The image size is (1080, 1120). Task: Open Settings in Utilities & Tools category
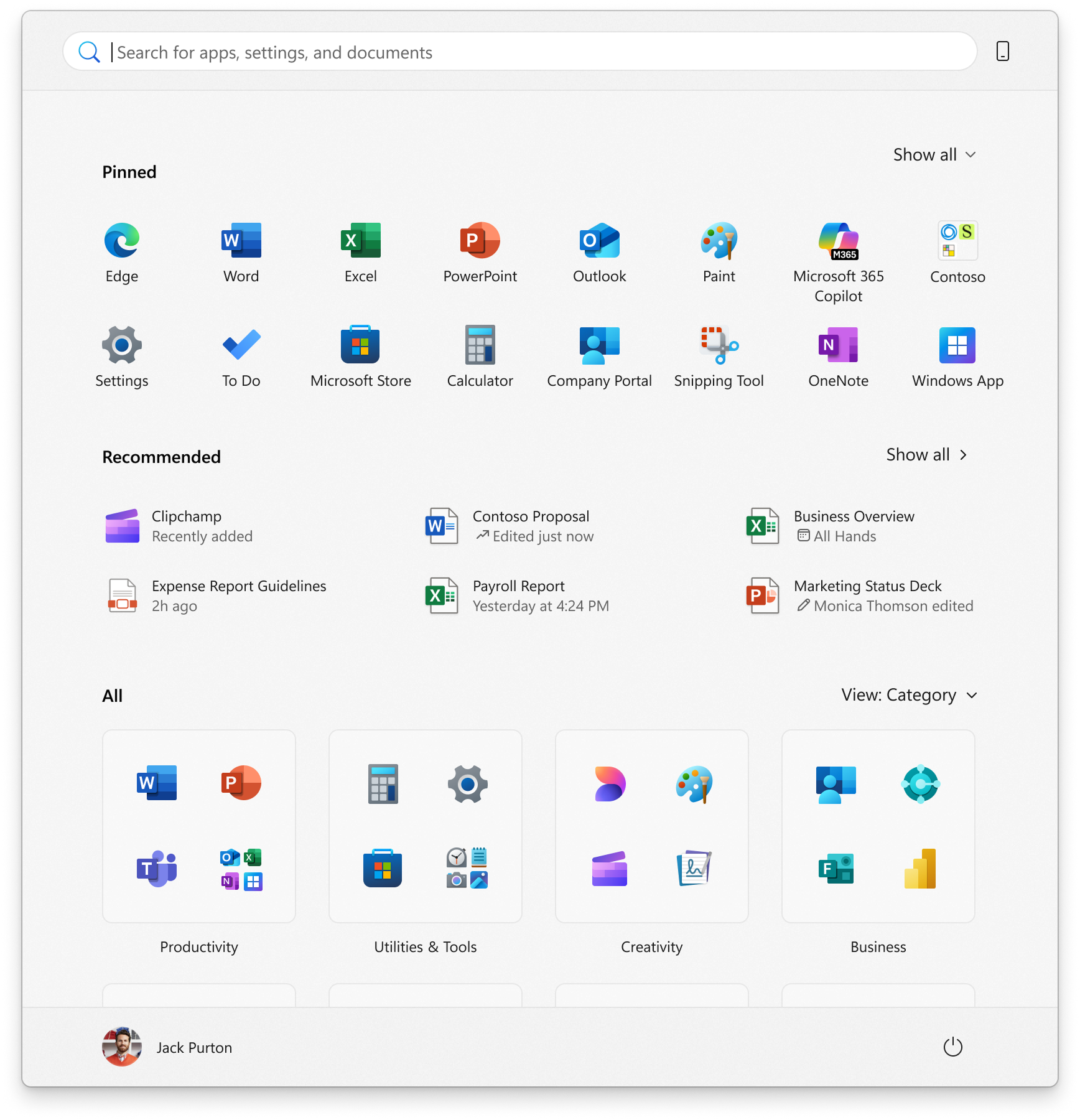(x=468, y=783)
